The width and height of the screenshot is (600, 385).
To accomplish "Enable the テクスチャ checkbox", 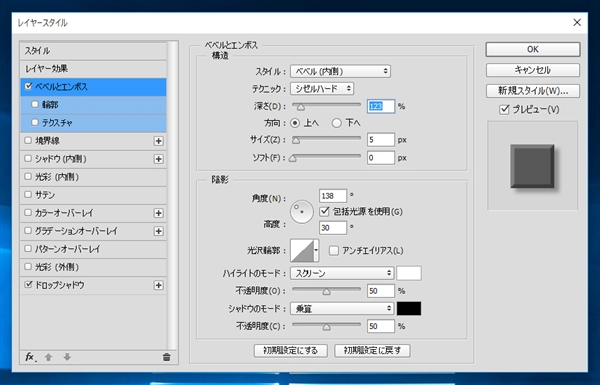I will (35, 122).
